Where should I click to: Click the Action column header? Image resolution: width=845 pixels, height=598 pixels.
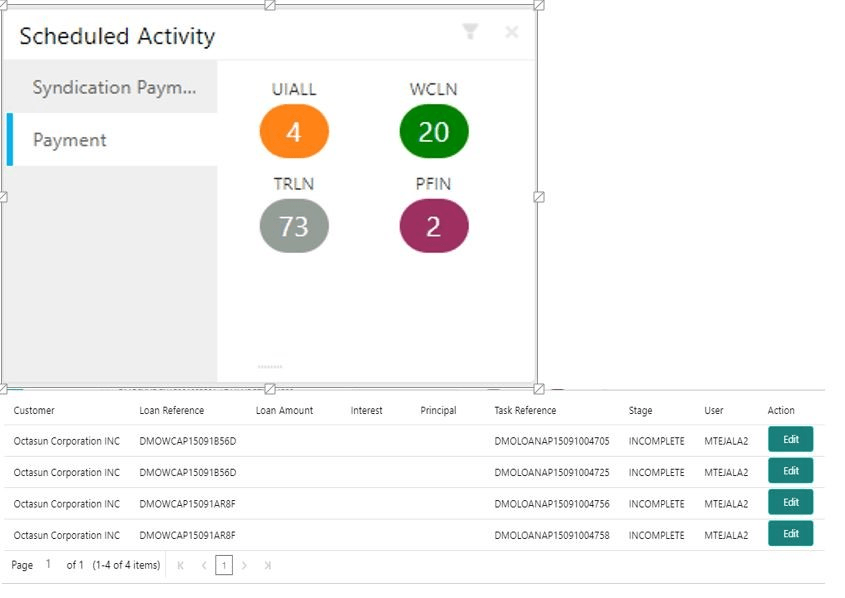781,411
